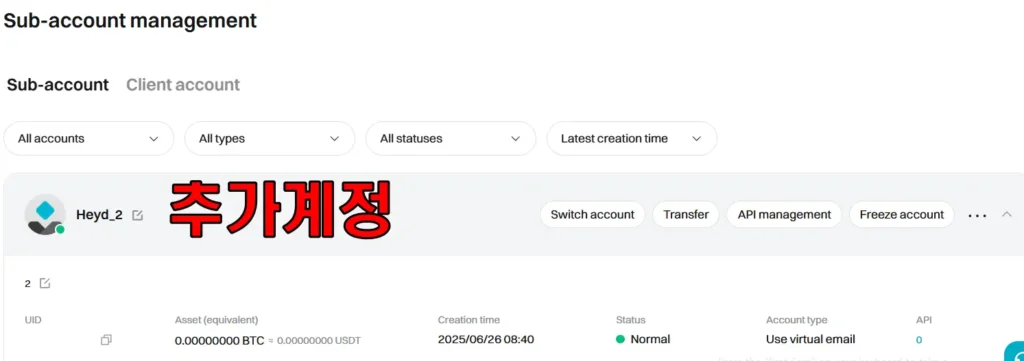Open the All accounts dropdown
This screenshot has width=1024, height=361.
coord(89,138)
